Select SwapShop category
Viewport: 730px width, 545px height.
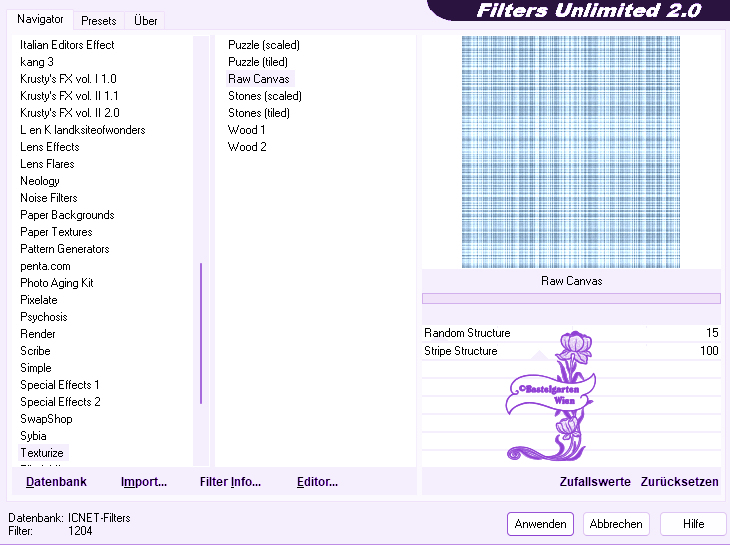pyautogui.click(x=46, y=419)
